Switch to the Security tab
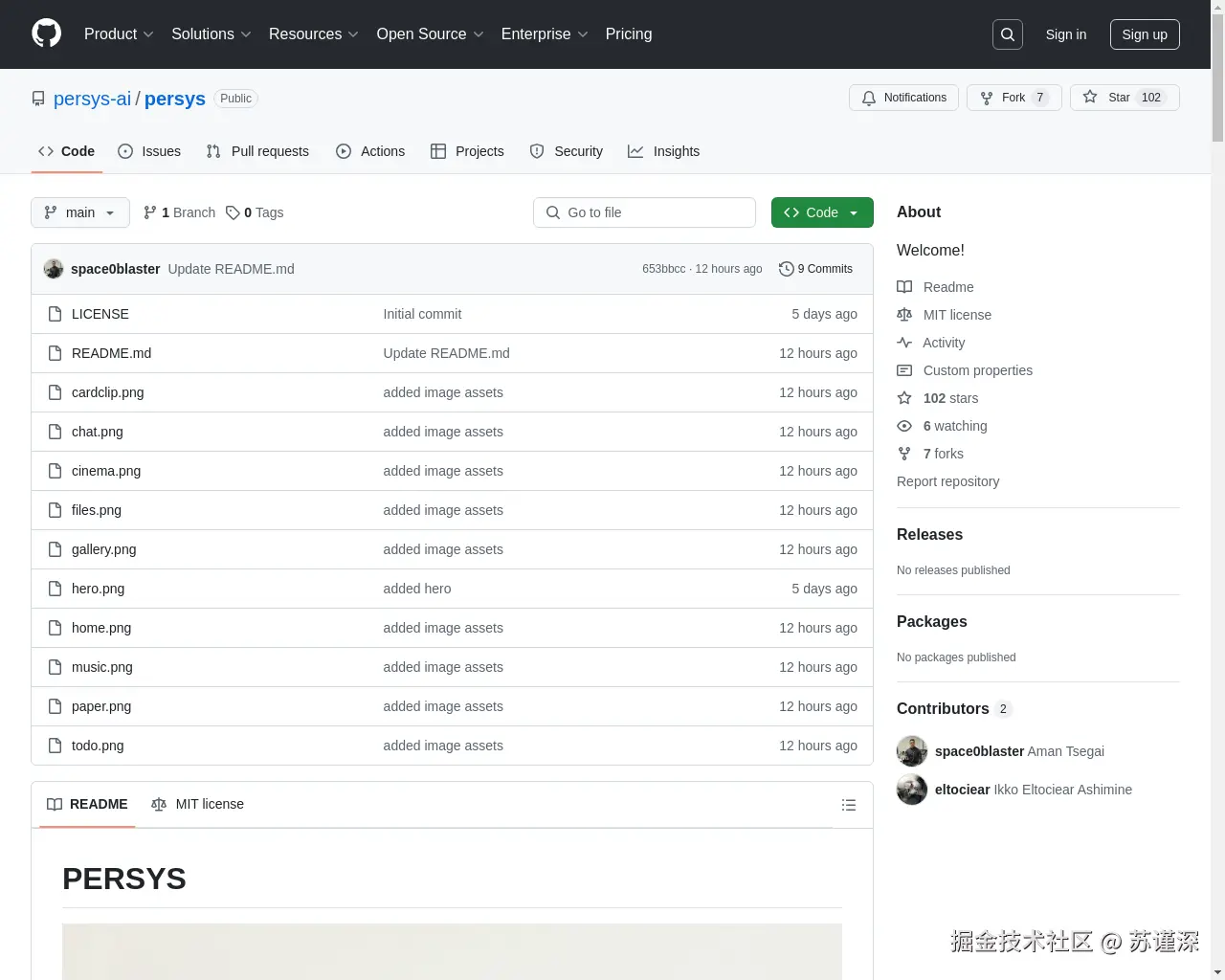1225x980 pixels. (x=567, y=151)
